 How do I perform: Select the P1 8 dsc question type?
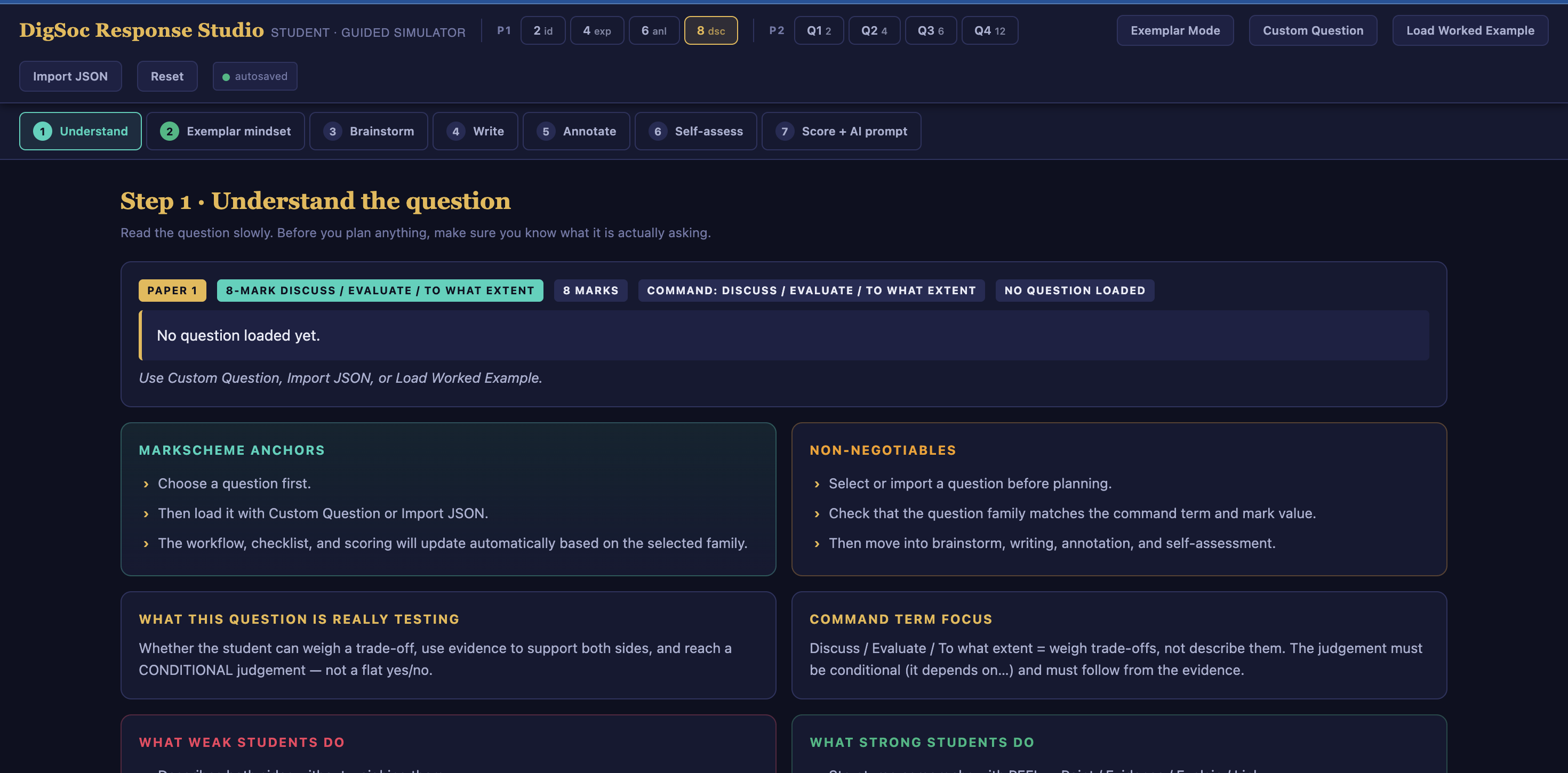(x=711, y=30)
